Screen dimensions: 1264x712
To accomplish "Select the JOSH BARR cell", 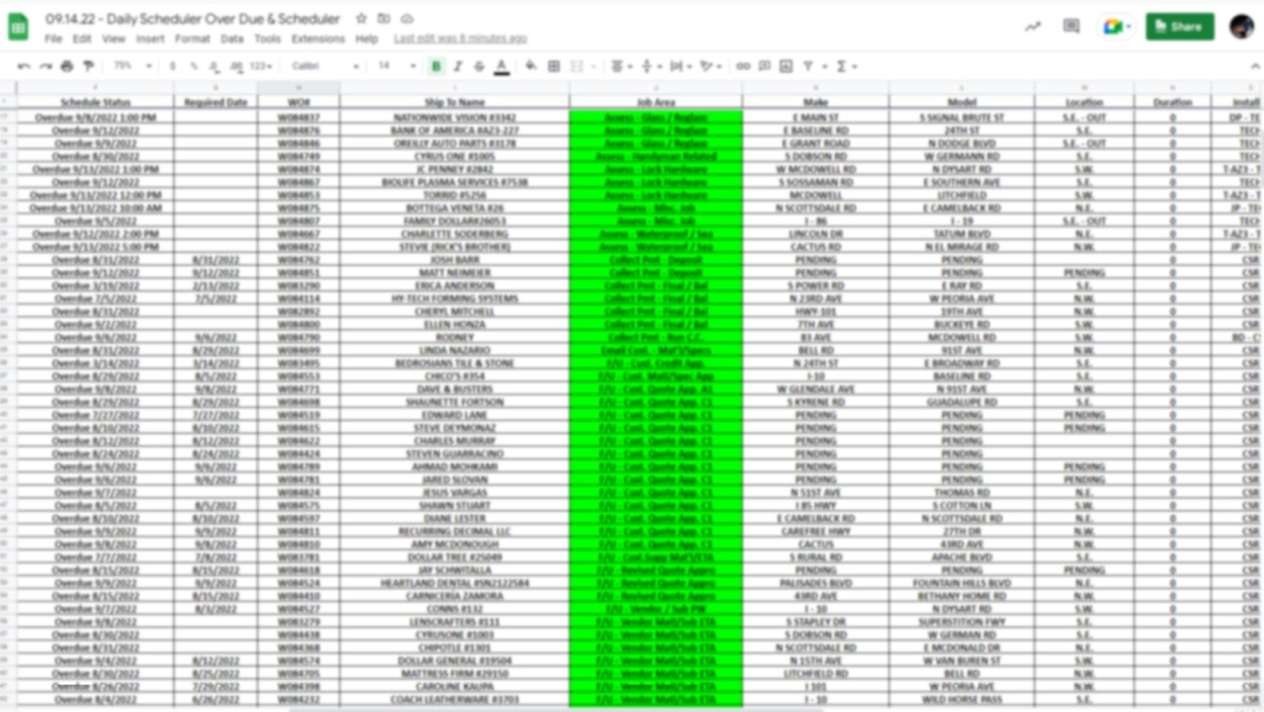I will tap(455, 260).
